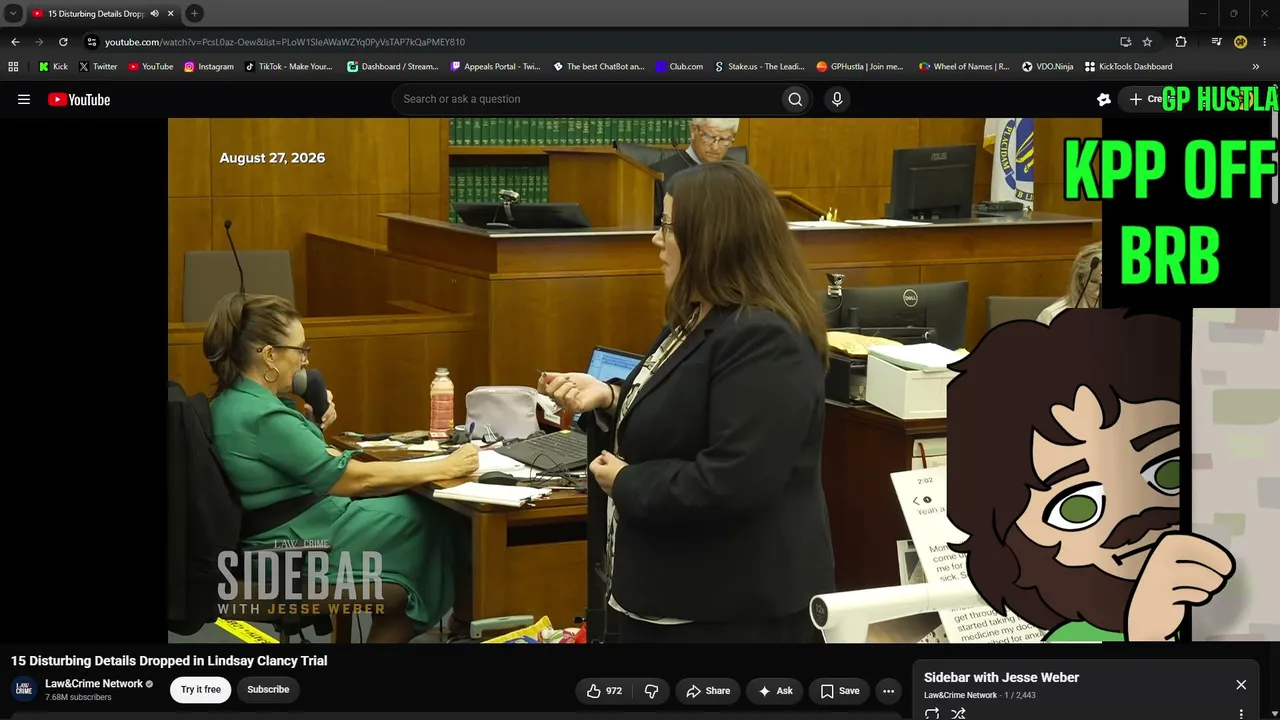Open Stake.us bookmark
Image resolution: width=1280 pixels, height=720 pixels.
pyautogui.click(x=759, y=67)
